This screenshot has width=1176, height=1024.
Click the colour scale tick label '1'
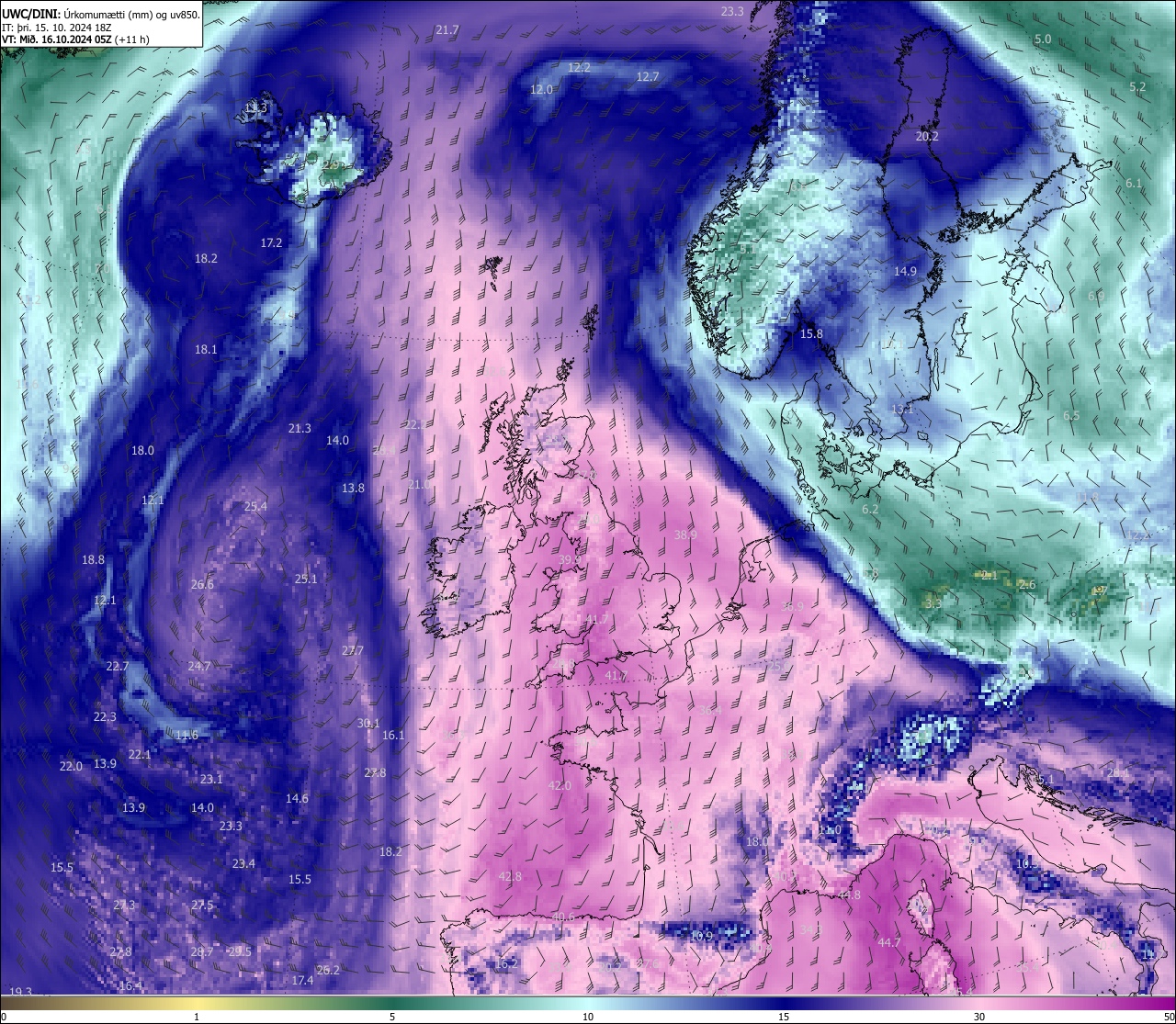click(x=197, y=1017)
